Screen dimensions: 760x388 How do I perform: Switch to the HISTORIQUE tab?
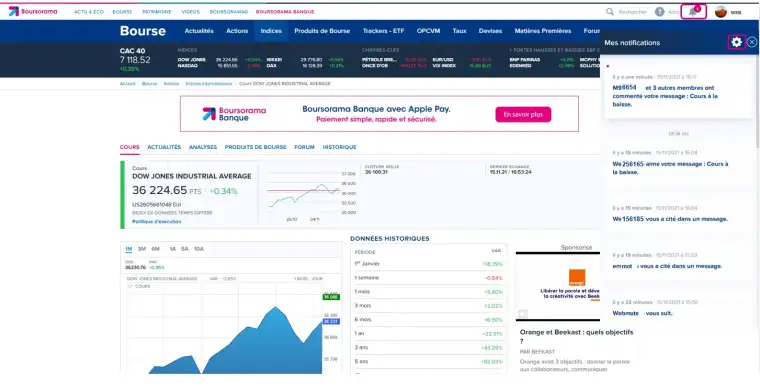(x=339, y=147)
